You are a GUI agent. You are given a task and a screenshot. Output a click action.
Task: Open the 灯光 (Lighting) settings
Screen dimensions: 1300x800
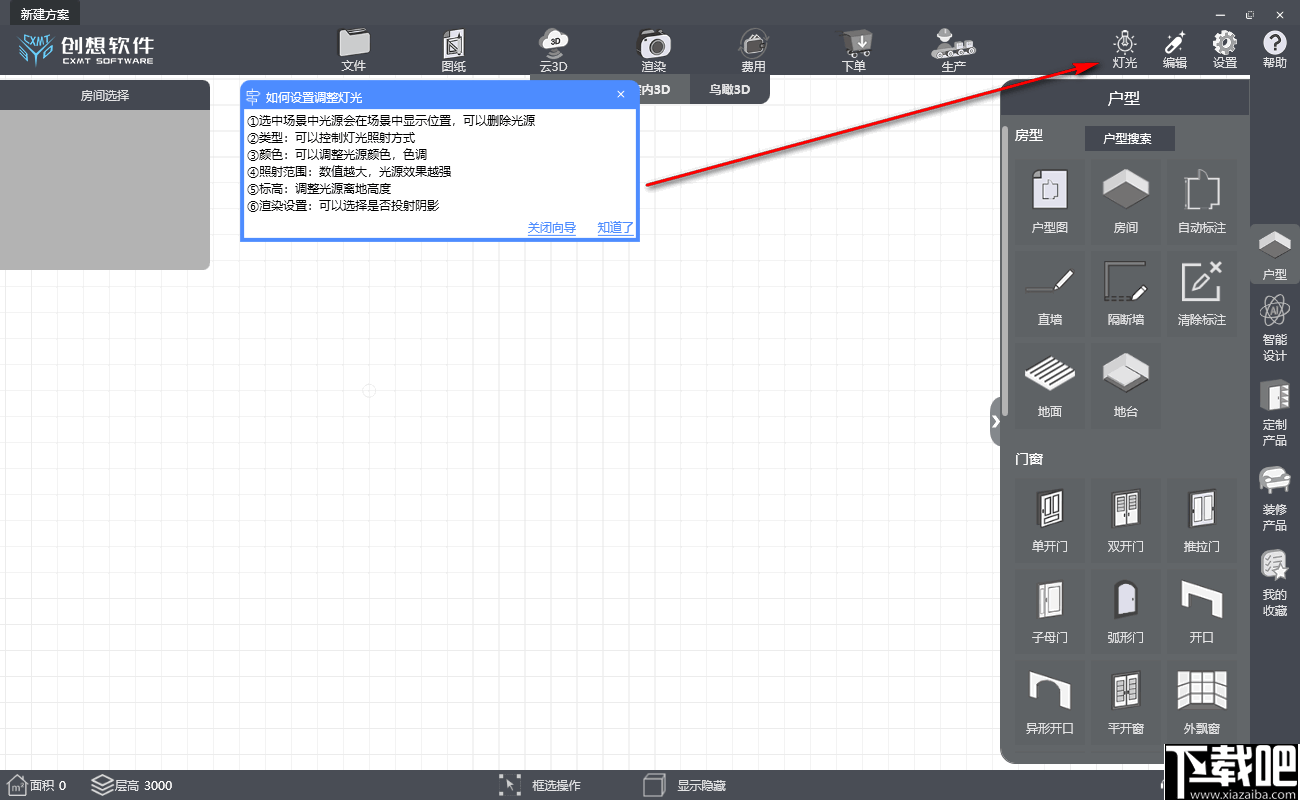(1125, 50)
